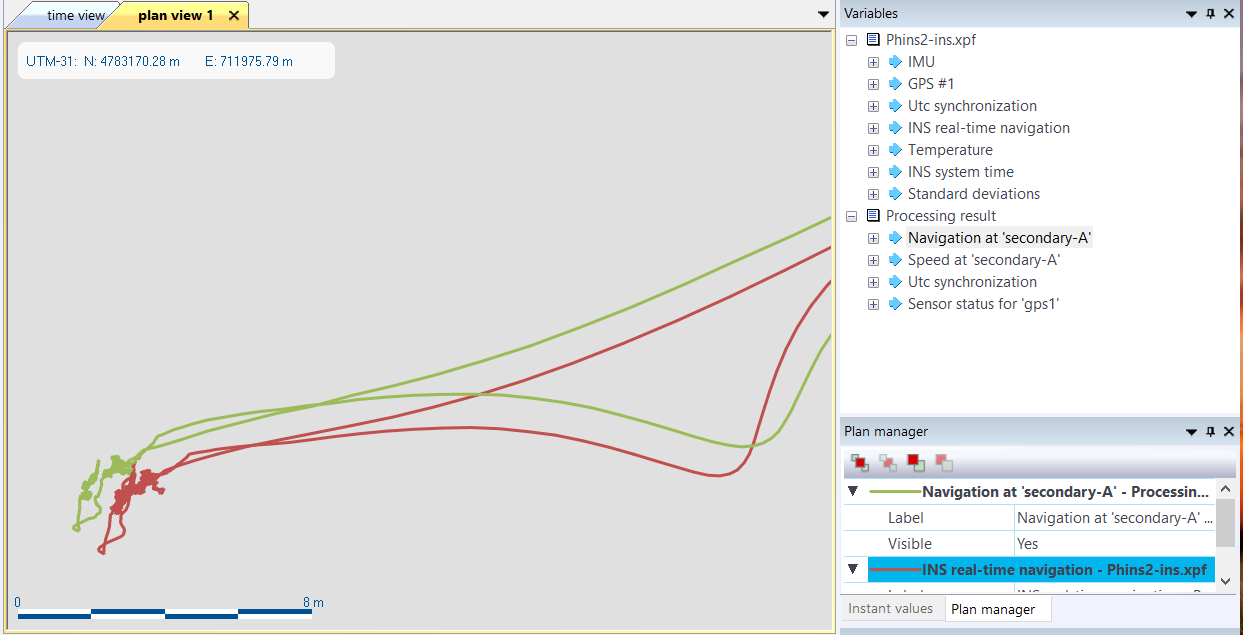
Task: Click the first layer-order icon in Plan manager toolbar
Action: pyautogui.click(x=860, y=463)
